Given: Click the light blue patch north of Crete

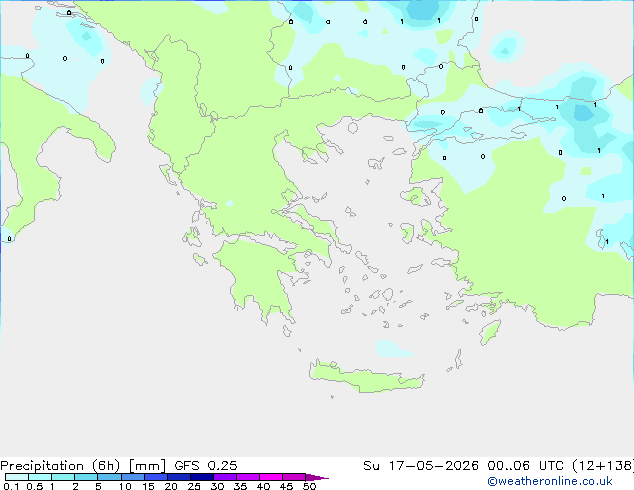Looking at the screenshot, I should pos(393,349).
